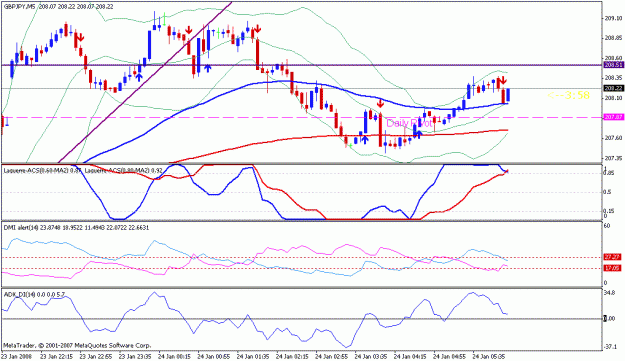This screenshot has height=361, width=625.
Task: Click the 0.00 level tag in the ADX panel
Action: [610, 318]
